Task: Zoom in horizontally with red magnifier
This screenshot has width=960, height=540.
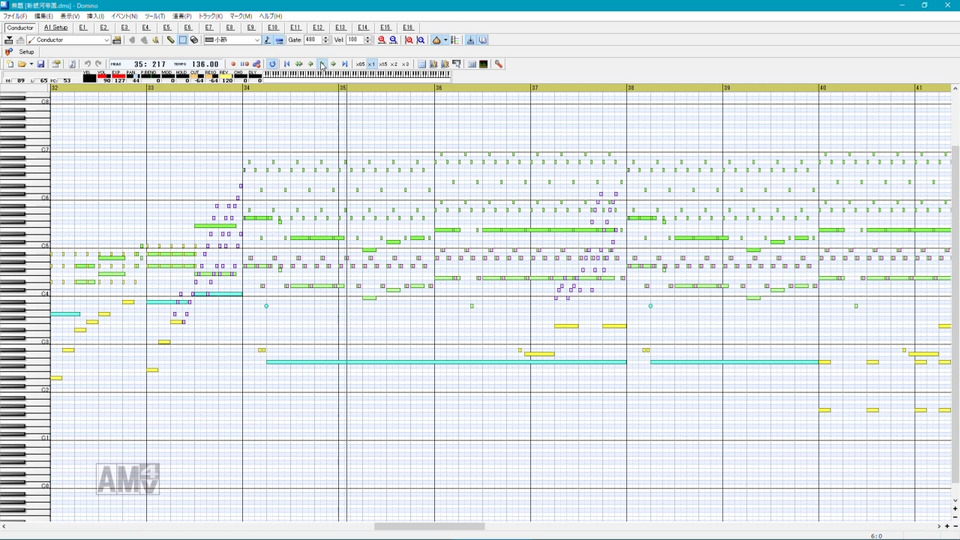Action: [381, 40]
